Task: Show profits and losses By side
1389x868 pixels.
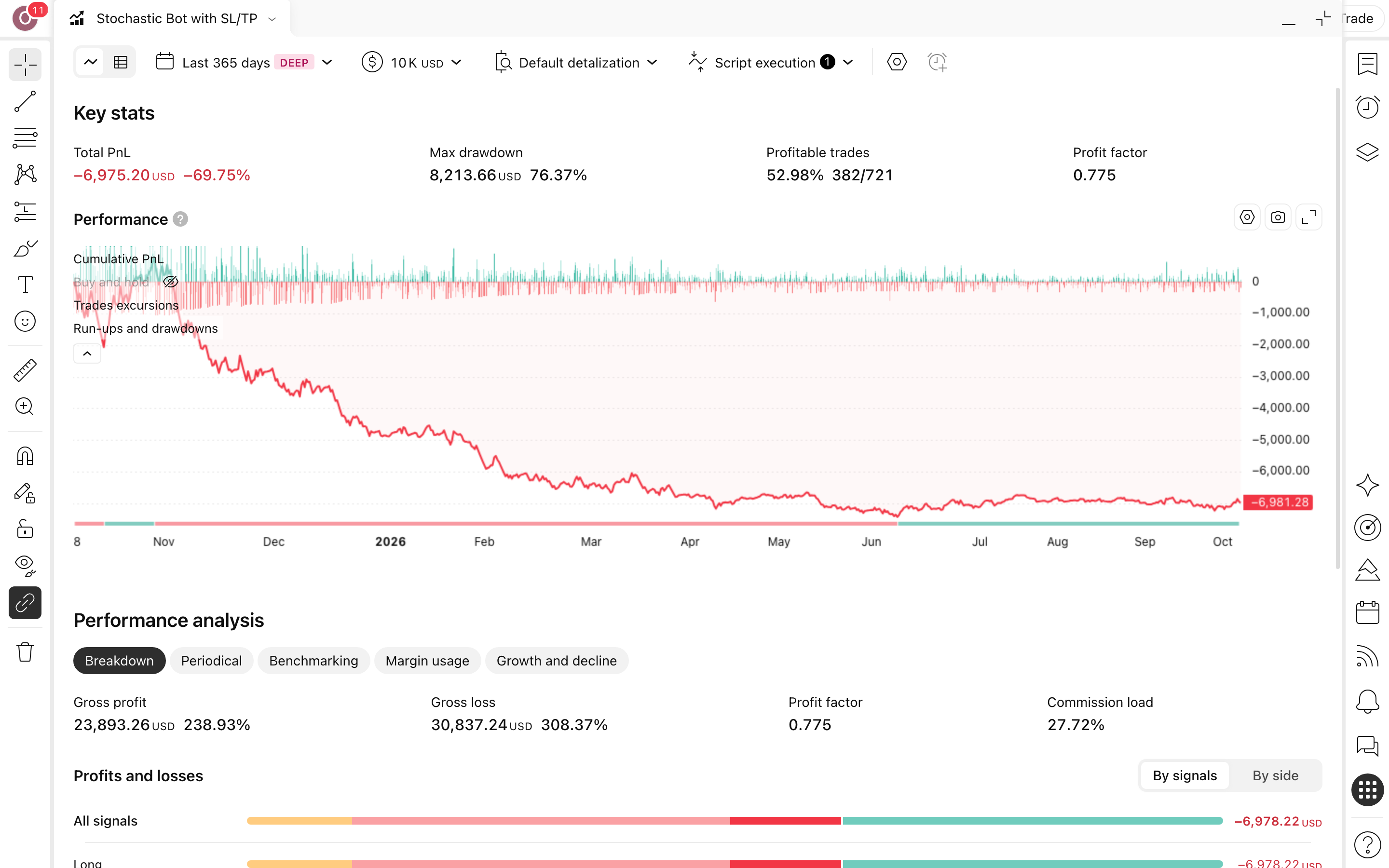Action: pyautogui.click(x=1275, y=775)
